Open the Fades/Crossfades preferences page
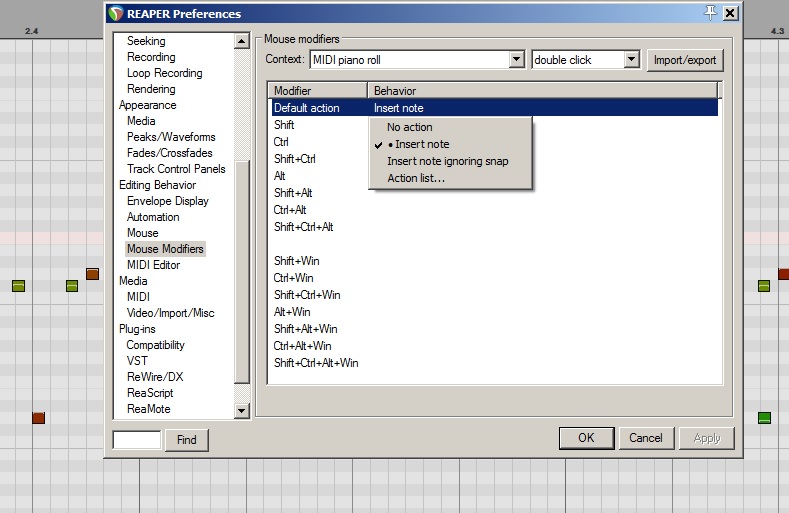Screen dimensions: 789x513 pos(170,153)
